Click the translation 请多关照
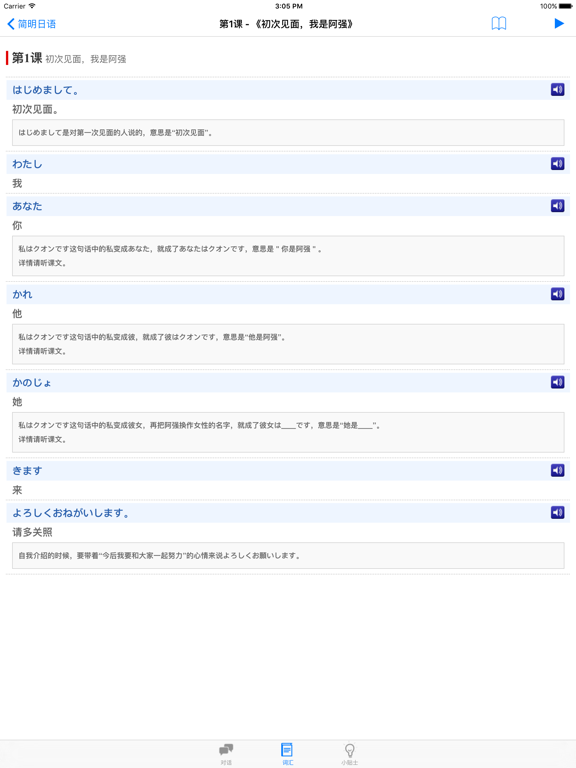This screenshot has height=768, width=576. [32, 532]
